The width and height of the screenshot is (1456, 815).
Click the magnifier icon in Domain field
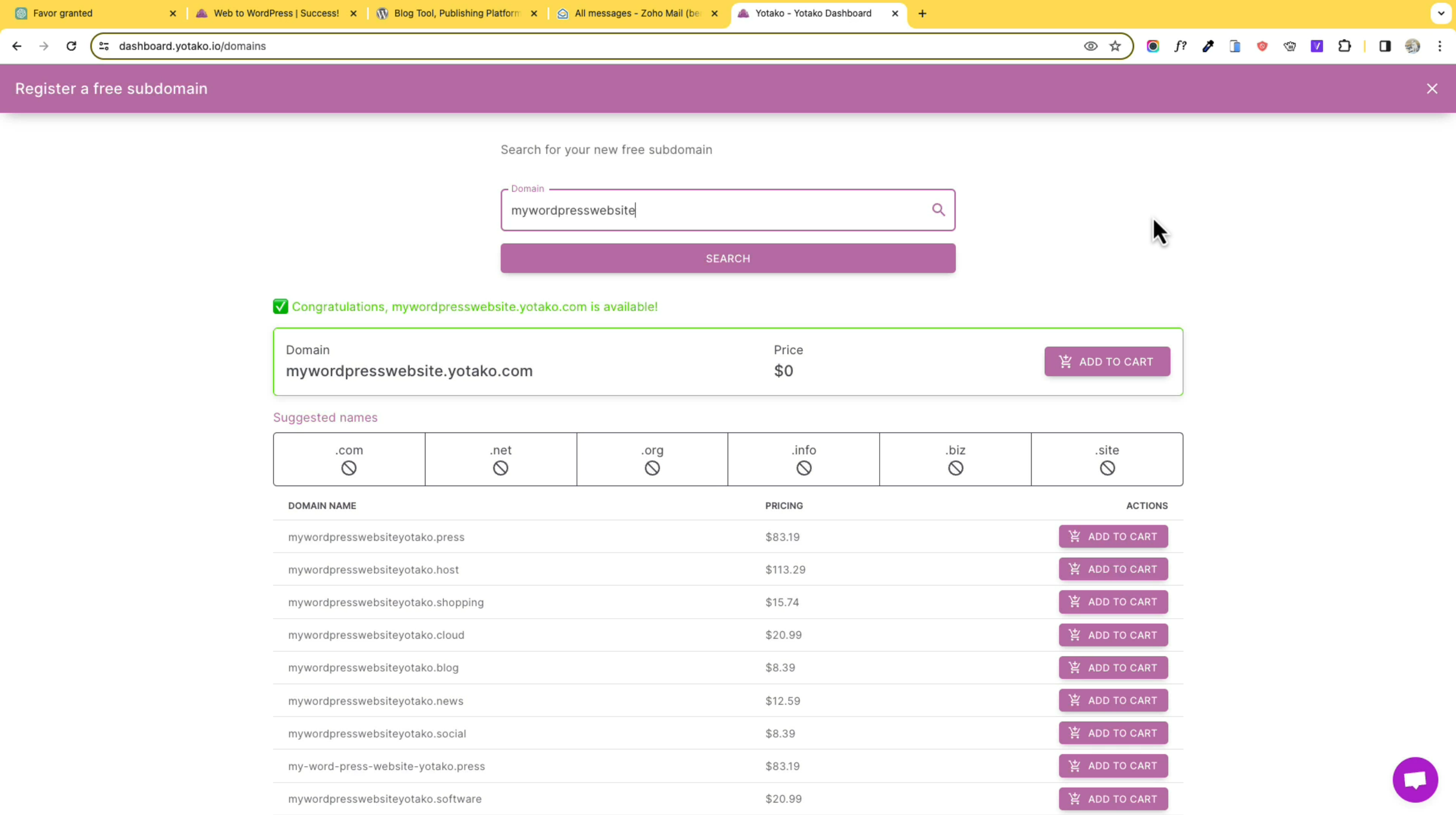(938, 210)
